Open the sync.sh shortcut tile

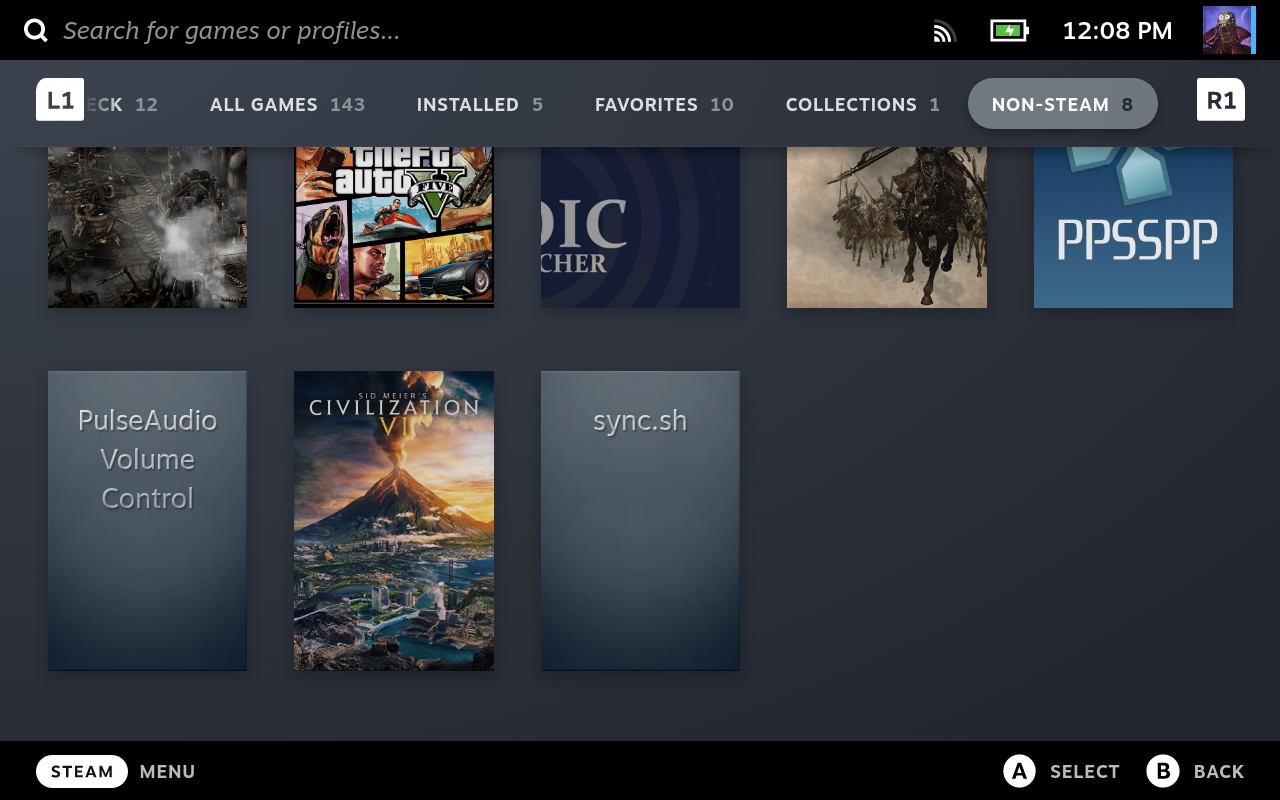[x=640, y=520]
